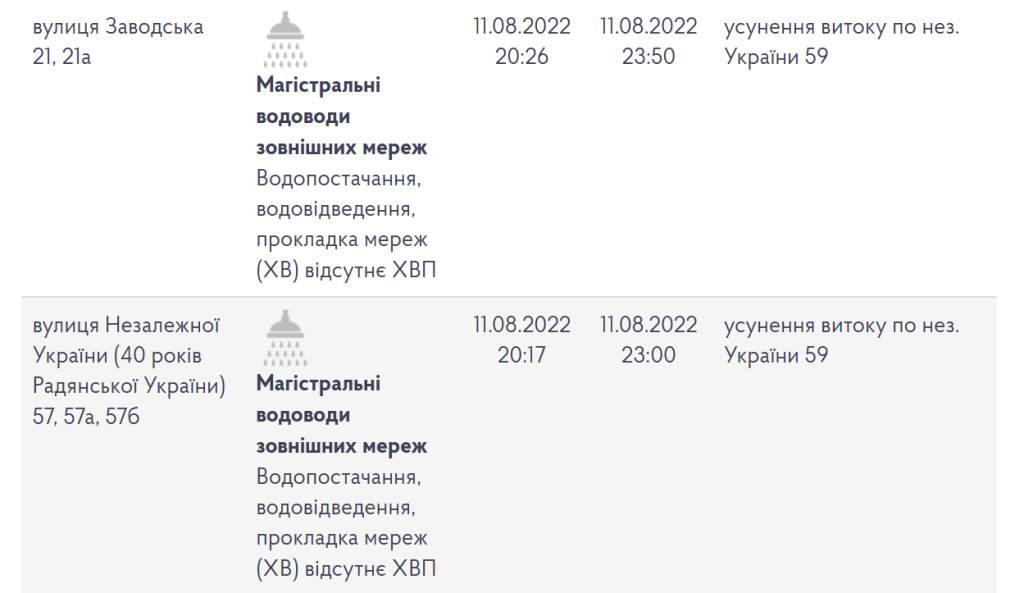Click the end date above '23:50'
The height and width of the screenshot is (593, 1024).
[x=648, y=27]
